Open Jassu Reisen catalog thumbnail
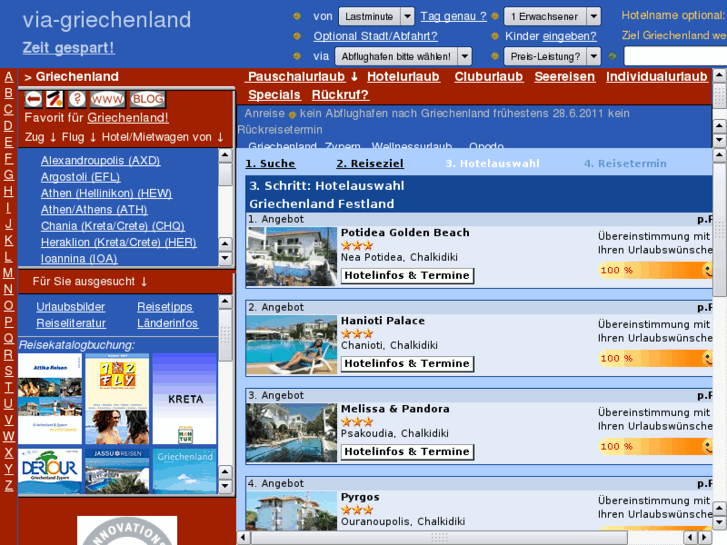Image resolution: width=727 pixels, height=545 pixels. (x=117, y=471)
